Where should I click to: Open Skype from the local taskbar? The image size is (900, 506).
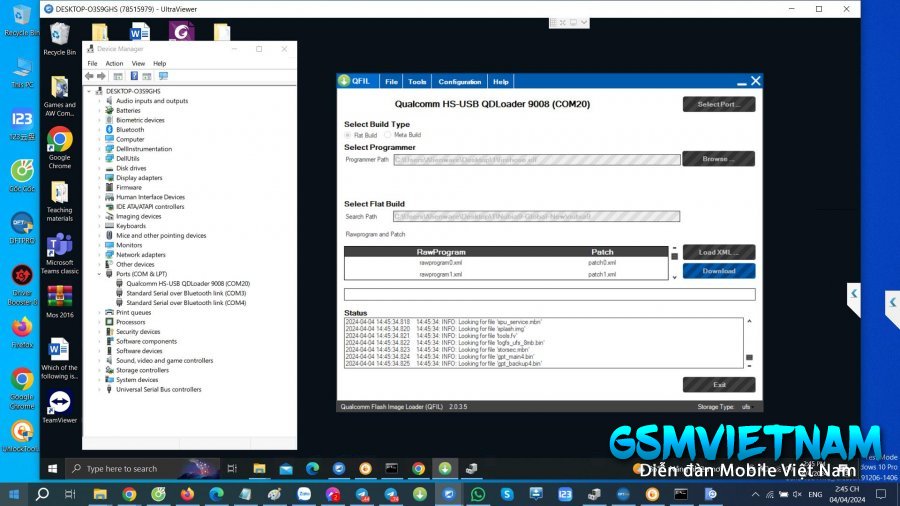507,494
